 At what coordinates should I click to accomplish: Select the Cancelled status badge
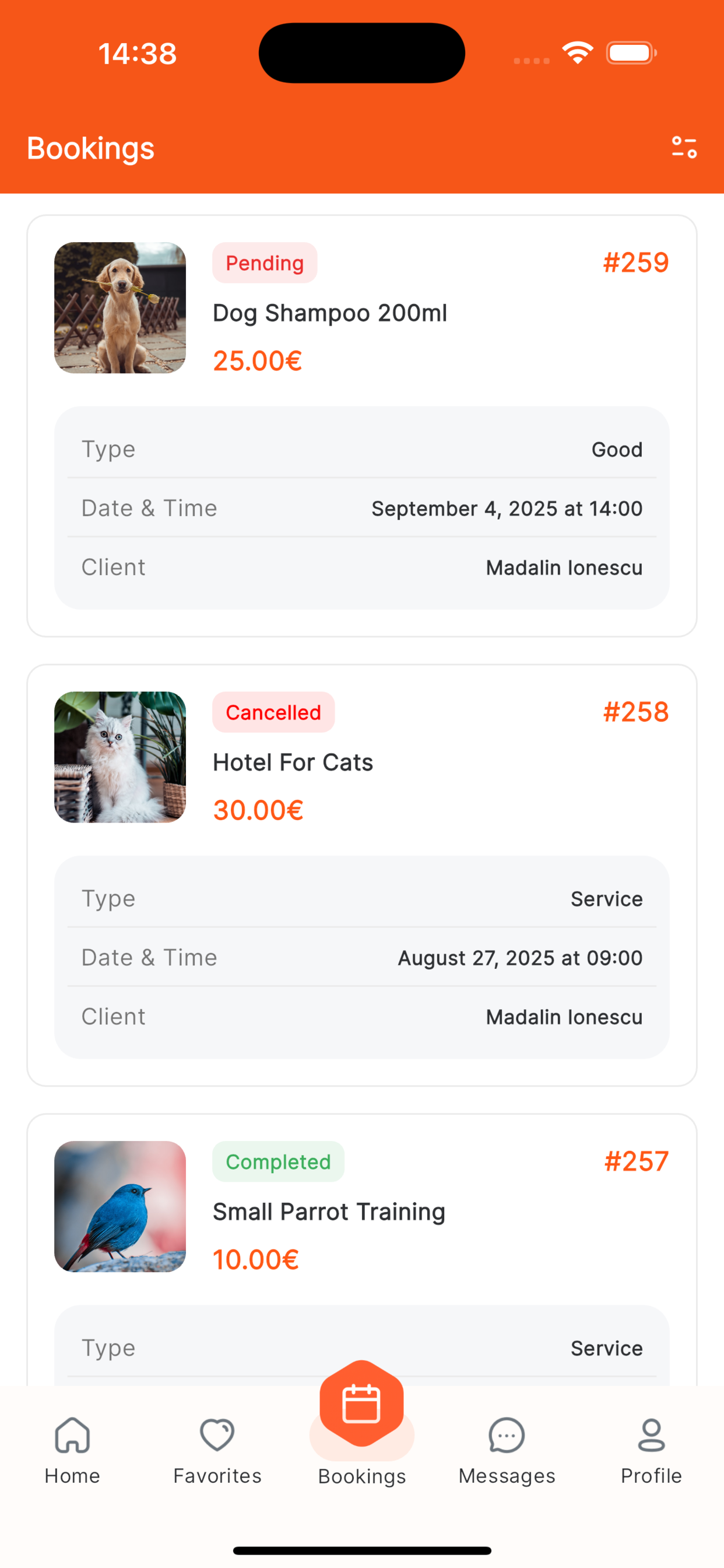(x=273, y=712)
